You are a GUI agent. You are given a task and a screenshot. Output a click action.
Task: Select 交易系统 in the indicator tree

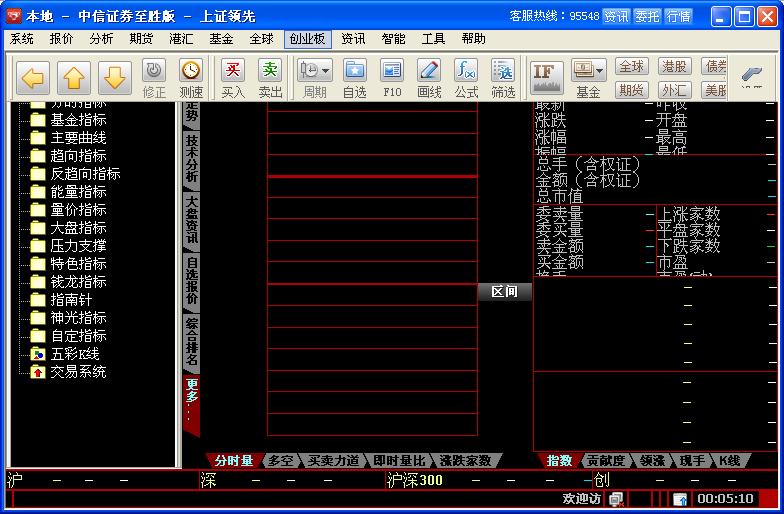(78, 372)
